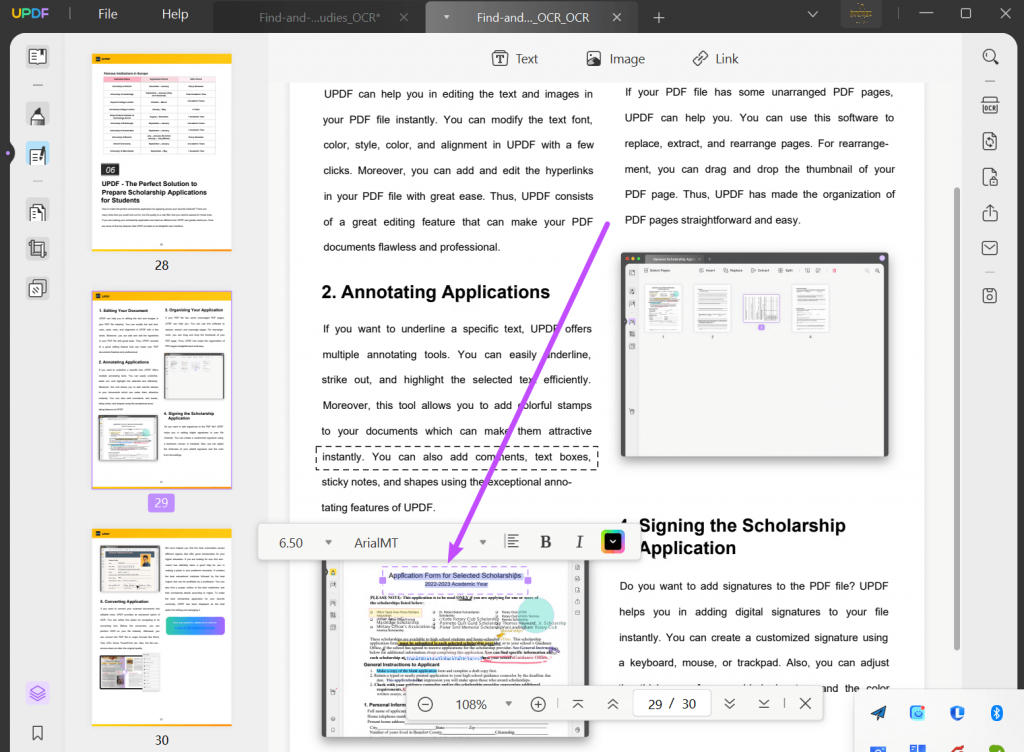Open the font size dropdown showing 6.50

pyautogui.click(x=300, y=541)
